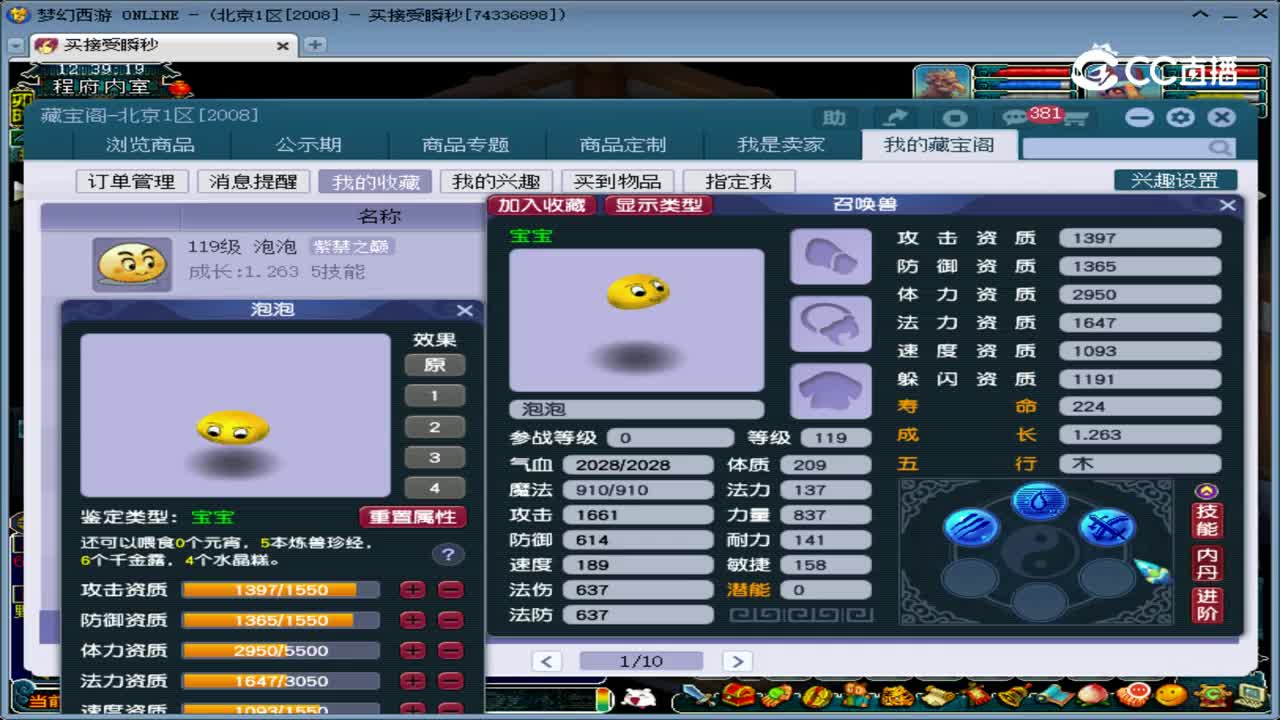Switch to 进阶 side tab
1280x720 pixels.
[x=1207, y=606]
